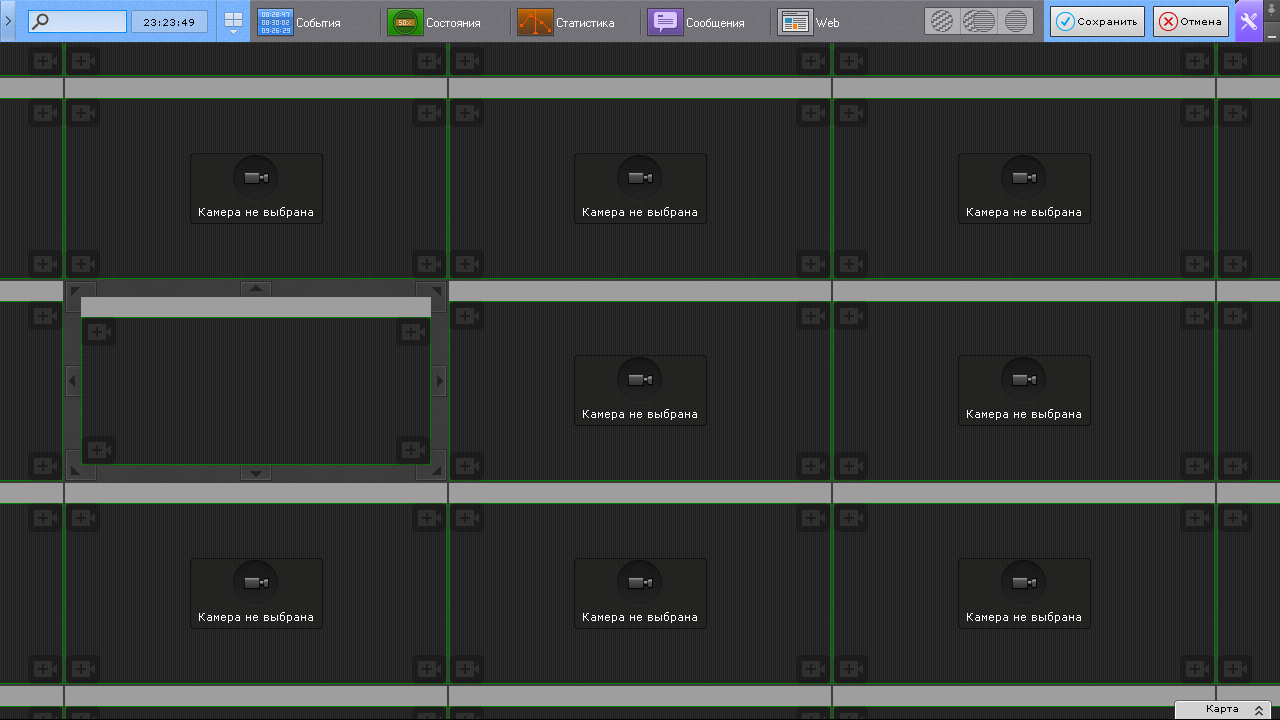
Task: Switch to the Сообщения tab
Action: (715, 23)
